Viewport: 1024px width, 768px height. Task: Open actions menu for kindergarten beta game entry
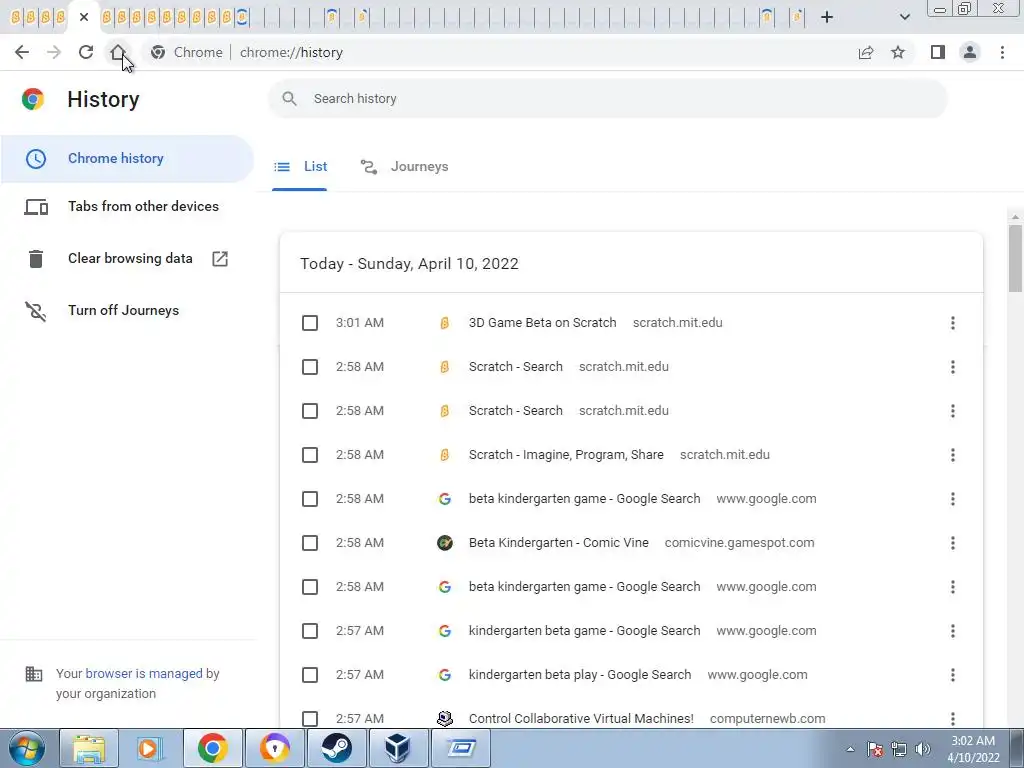coord(953,631)
